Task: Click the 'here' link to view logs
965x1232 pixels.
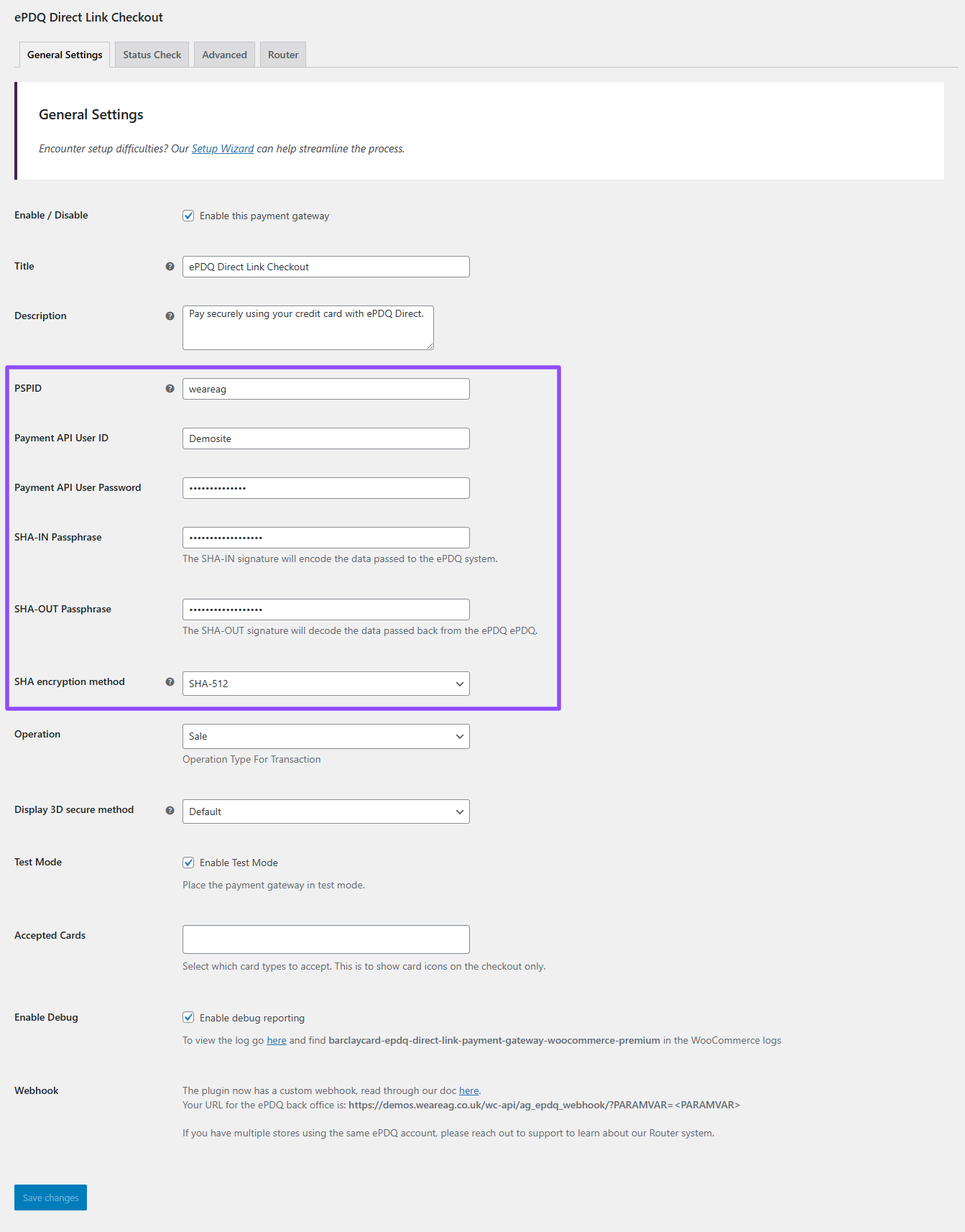Action: 277,1040
